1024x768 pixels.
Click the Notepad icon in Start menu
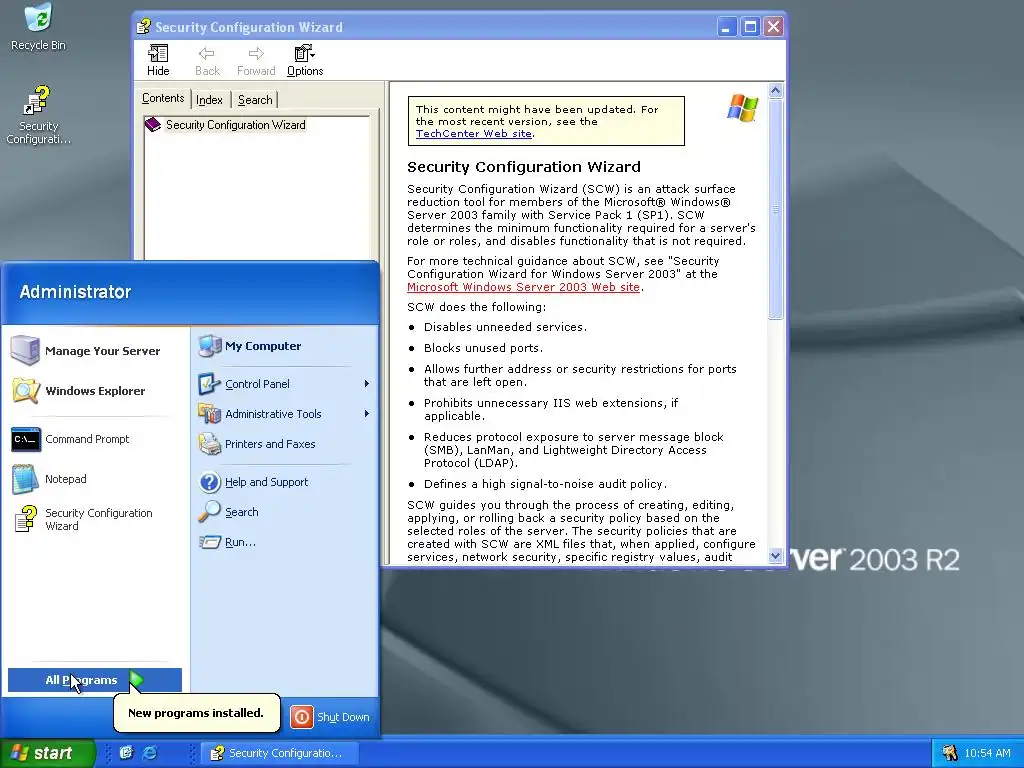[x=25, y=479]
